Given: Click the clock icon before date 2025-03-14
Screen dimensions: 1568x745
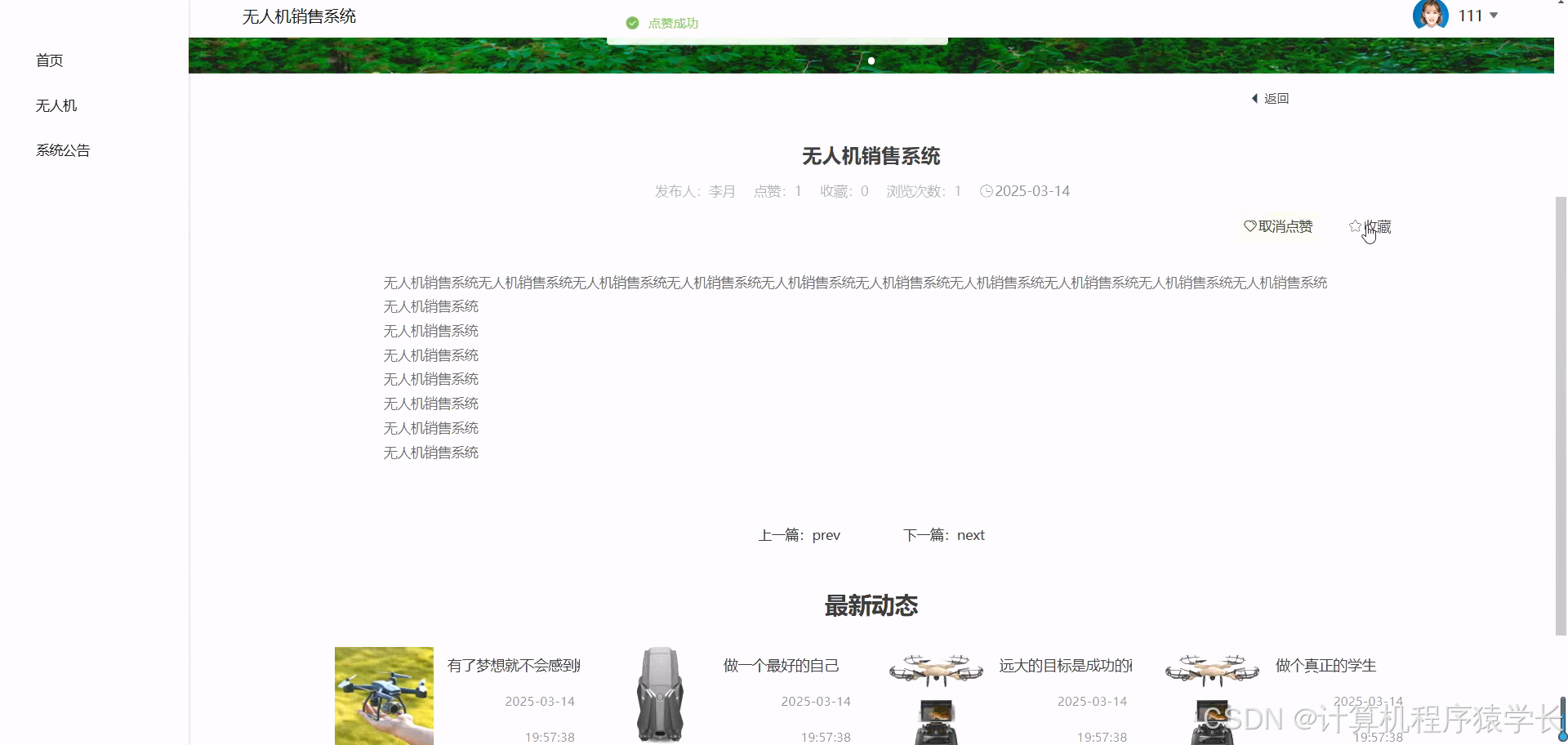Looking at the screenshot, I should (987, 190).
